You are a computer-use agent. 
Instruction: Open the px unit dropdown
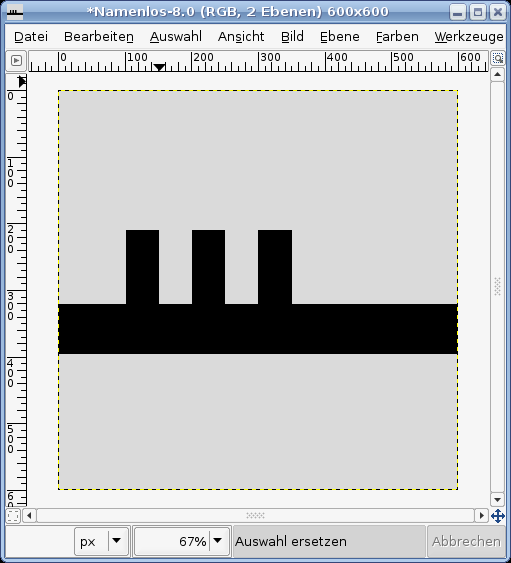(101, 541)
